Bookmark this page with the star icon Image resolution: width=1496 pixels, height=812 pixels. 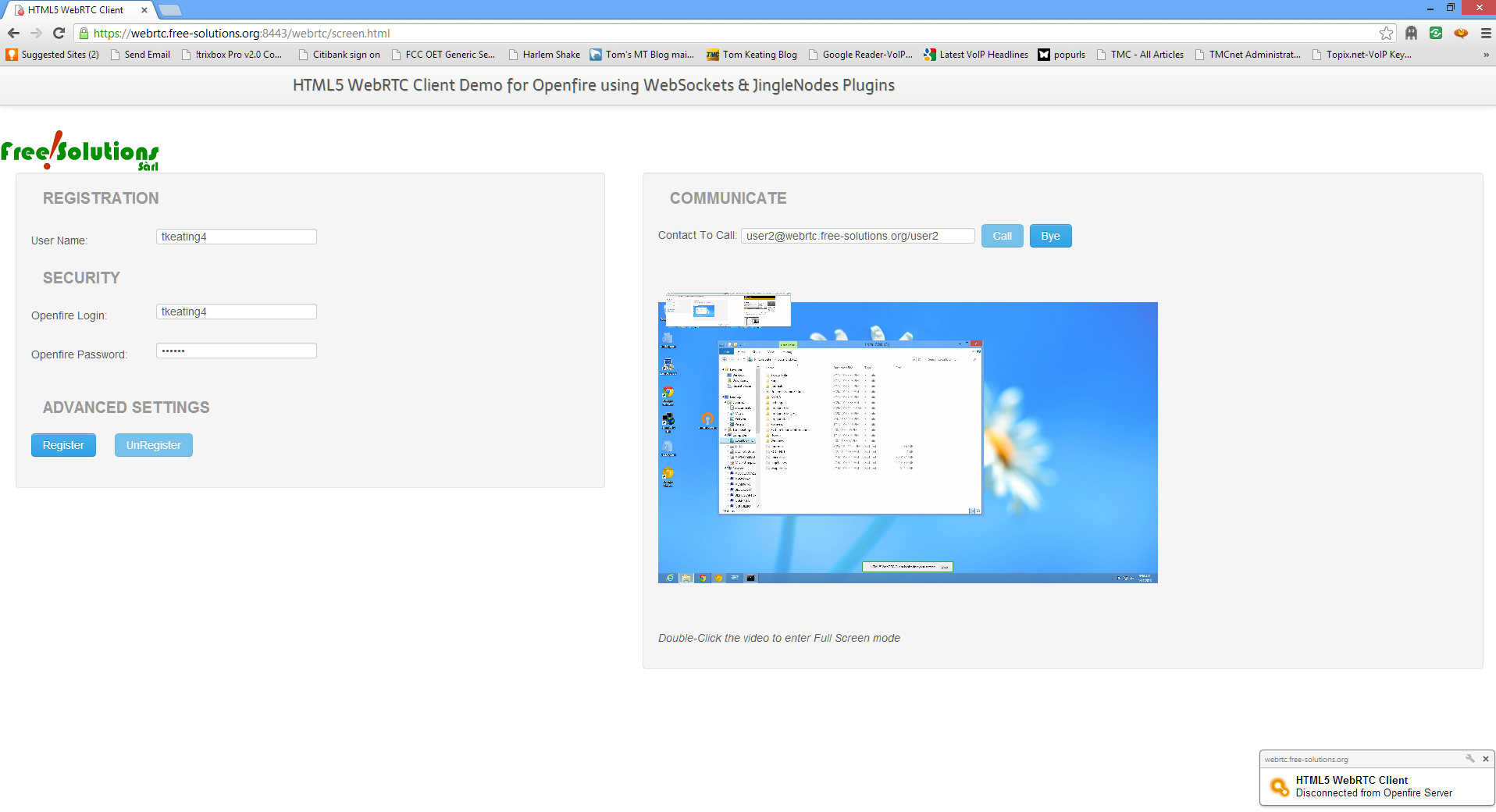[1386, 33]
